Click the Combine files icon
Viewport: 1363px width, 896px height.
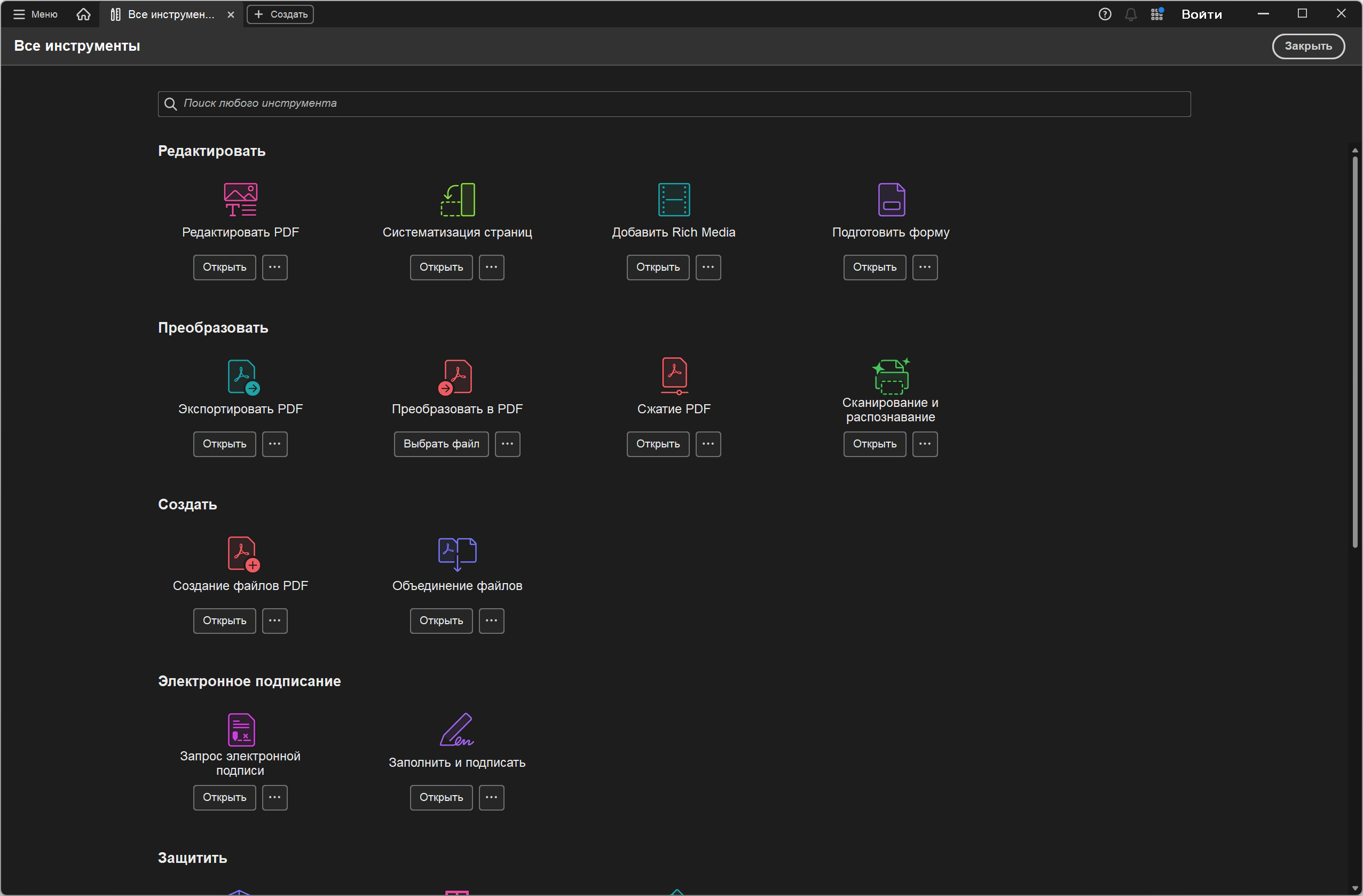tap(457, 553)
